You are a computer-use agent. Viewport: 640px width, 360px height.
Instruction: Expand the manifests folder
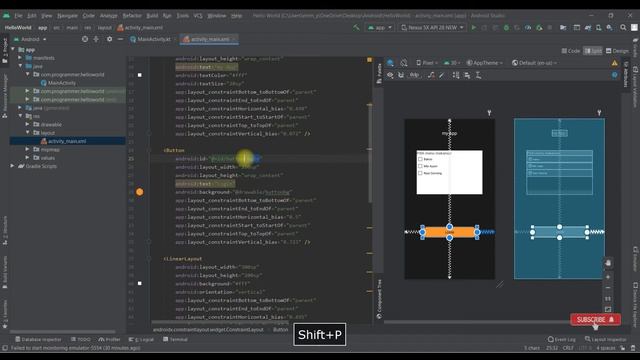pos(20,58)
